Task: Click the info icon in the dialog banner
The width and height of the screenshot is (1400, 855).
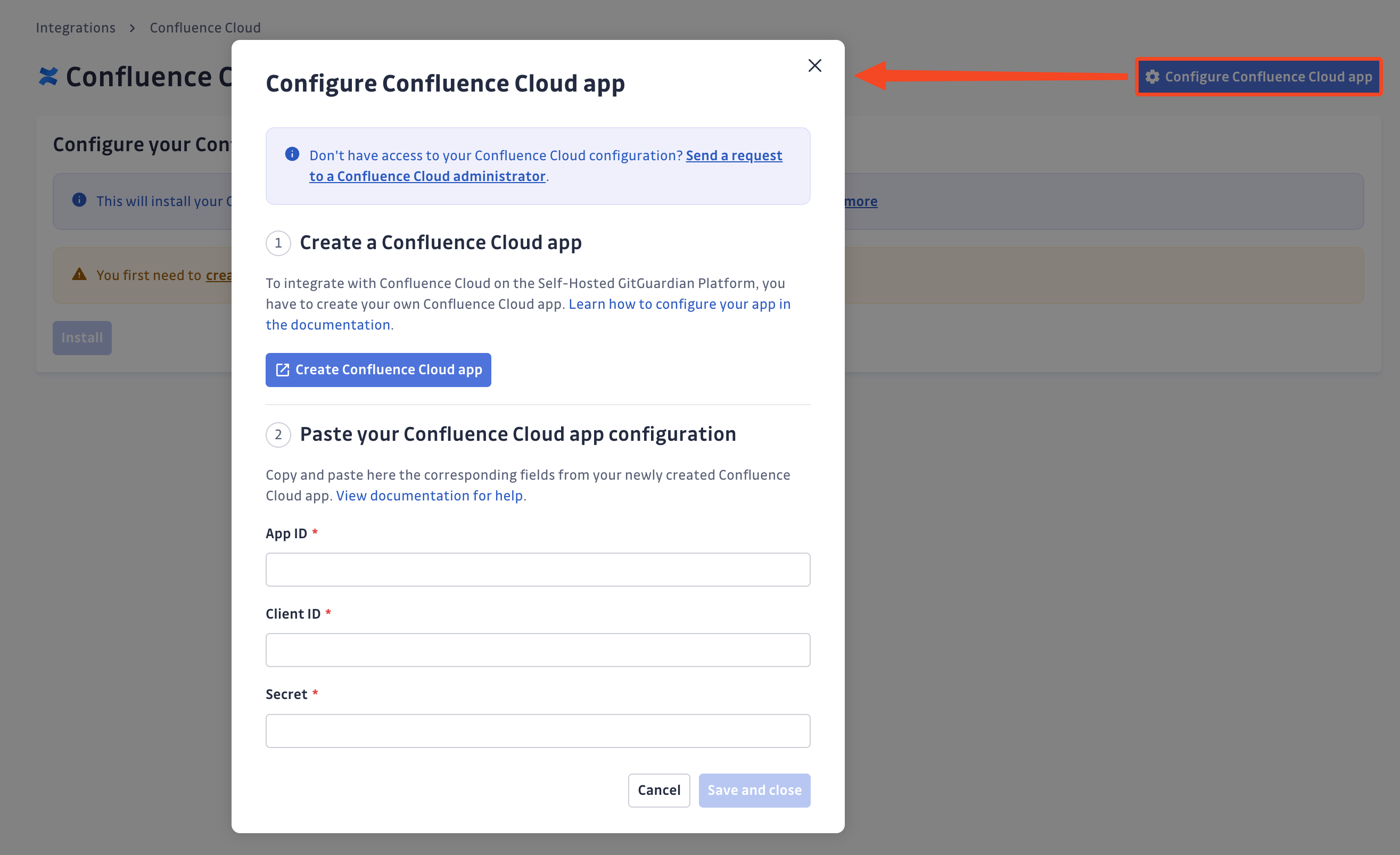Action: click(292, 154)
